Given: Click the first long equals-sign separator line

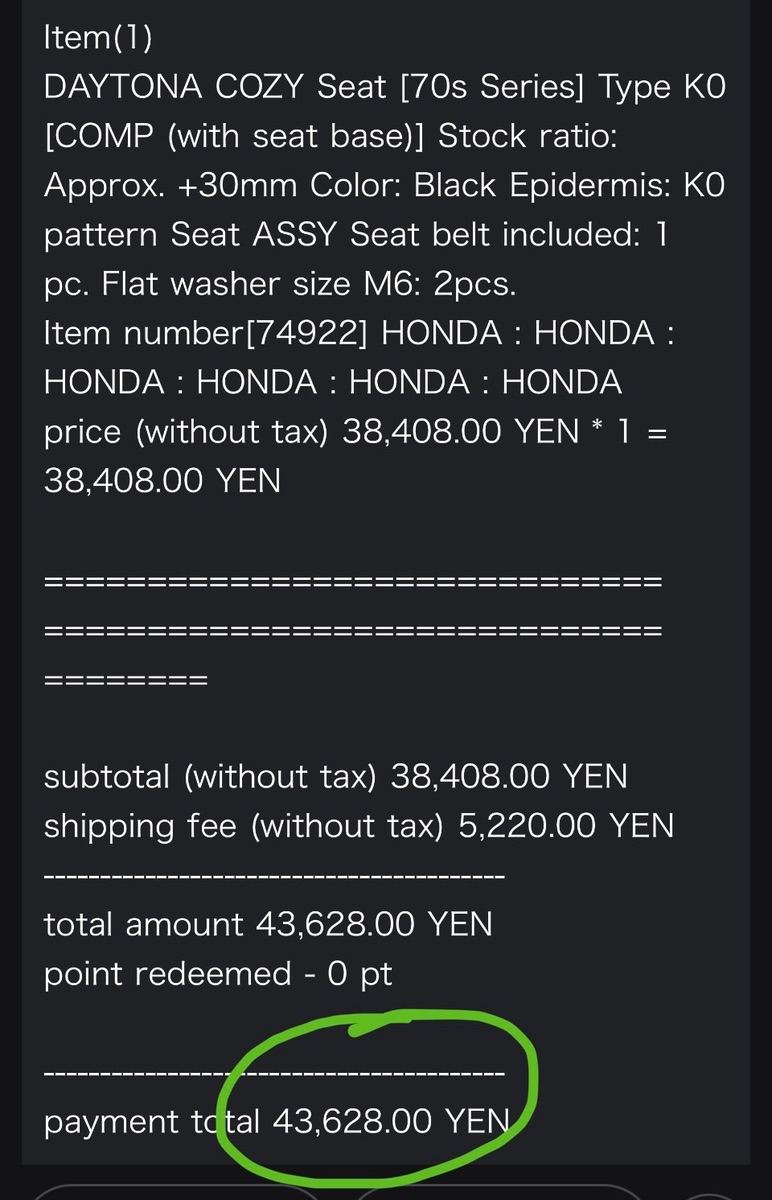Looking at the screenshot, I should click(x=352, y=580).
